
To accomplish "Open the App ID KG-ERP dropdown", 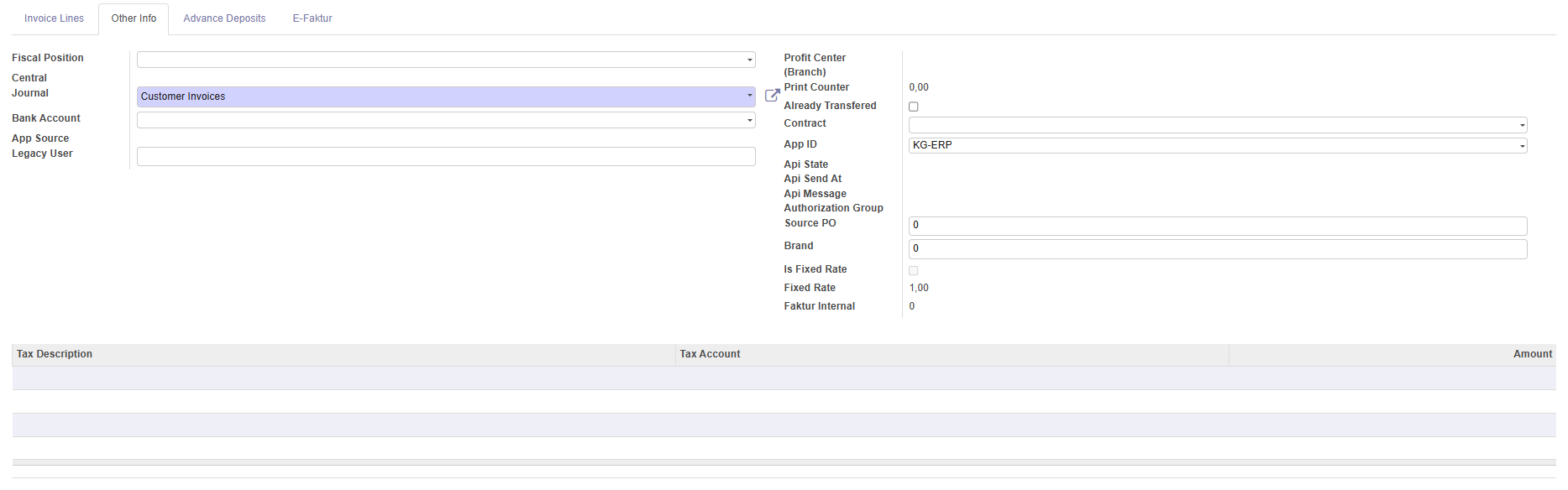I will coord(1217,145).
